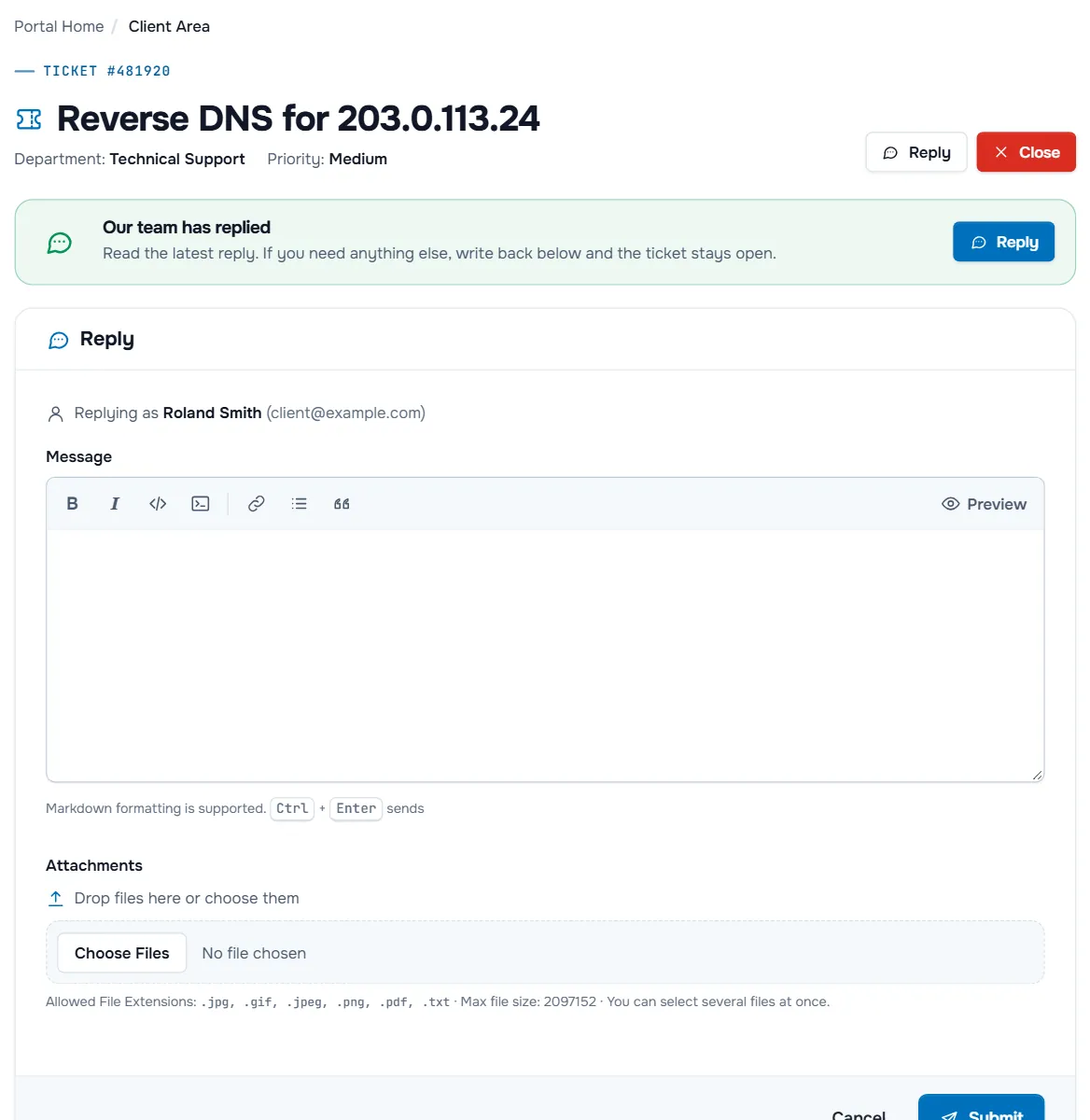Click 'Drop files here or choose them' text
Image resolution: width=1090 pixels, height=1120 pixels.
pyautogui.click(x=187, y=898)
